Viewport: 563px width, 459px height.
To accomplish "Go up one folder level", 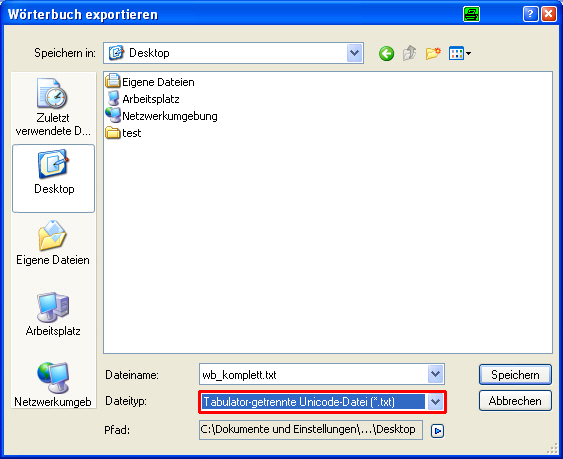I will [409, 54].
